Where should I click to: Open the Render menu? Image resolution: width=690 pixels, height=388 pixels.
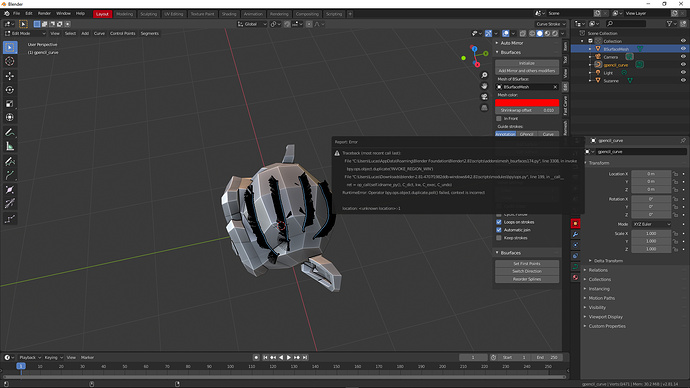pyautogui.click(x=44, y=14)
